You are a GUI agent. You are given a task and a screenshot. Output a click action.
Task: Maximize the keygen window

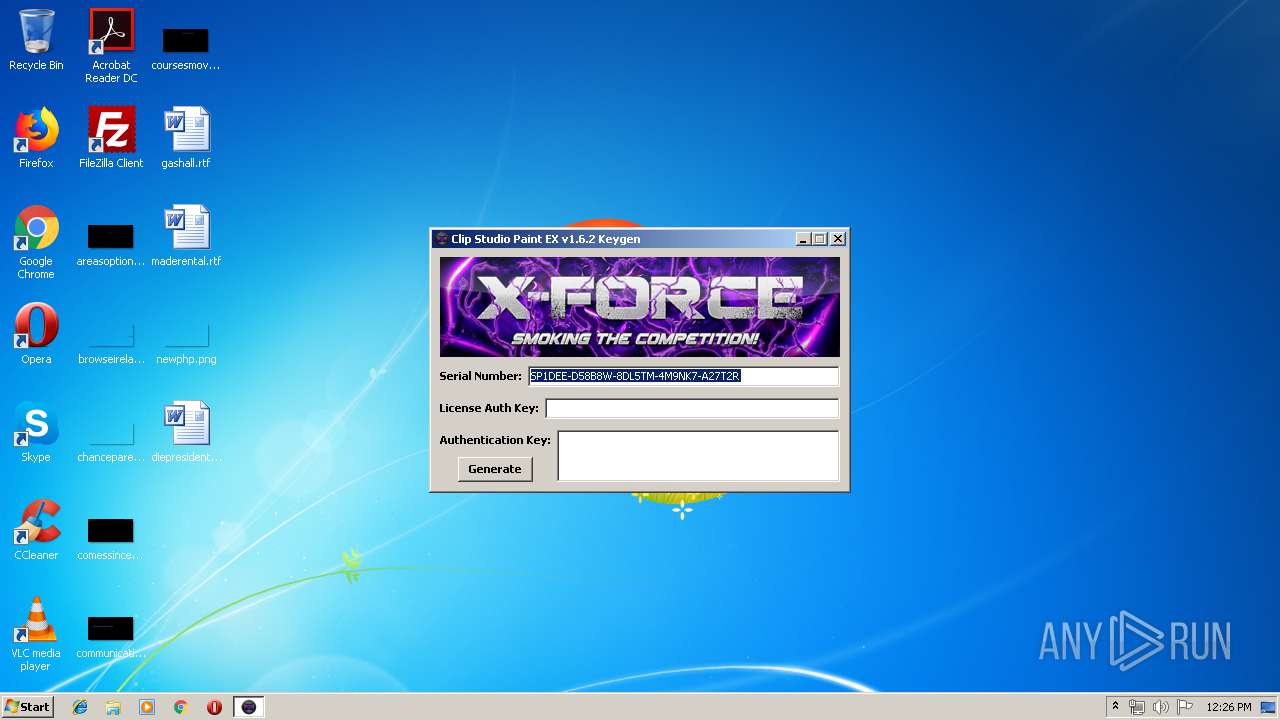pos(820,239)
